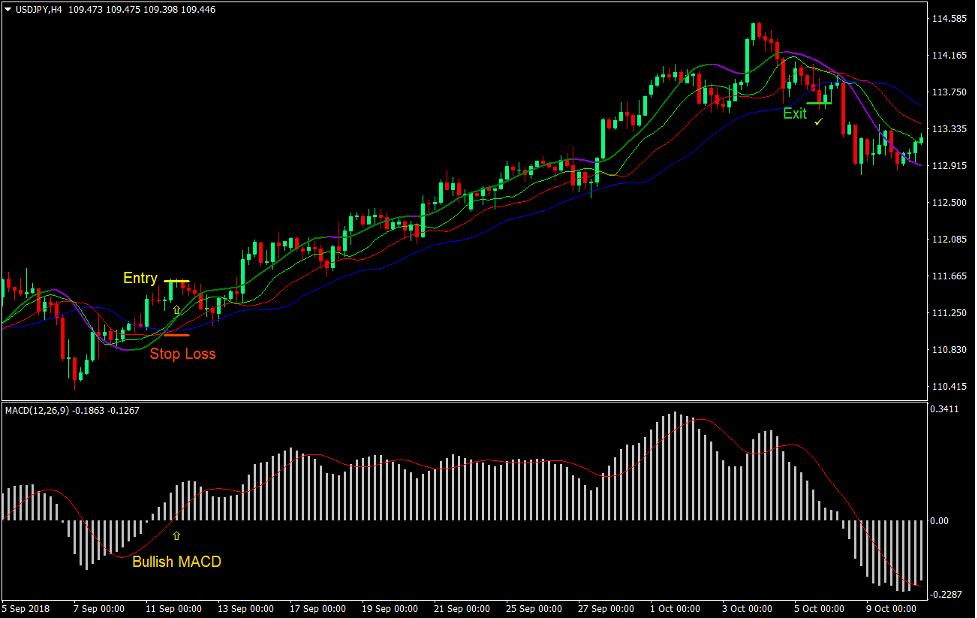Select the Bullish MACD text annotation
This screenshot has height=618, width=977.
176,562
